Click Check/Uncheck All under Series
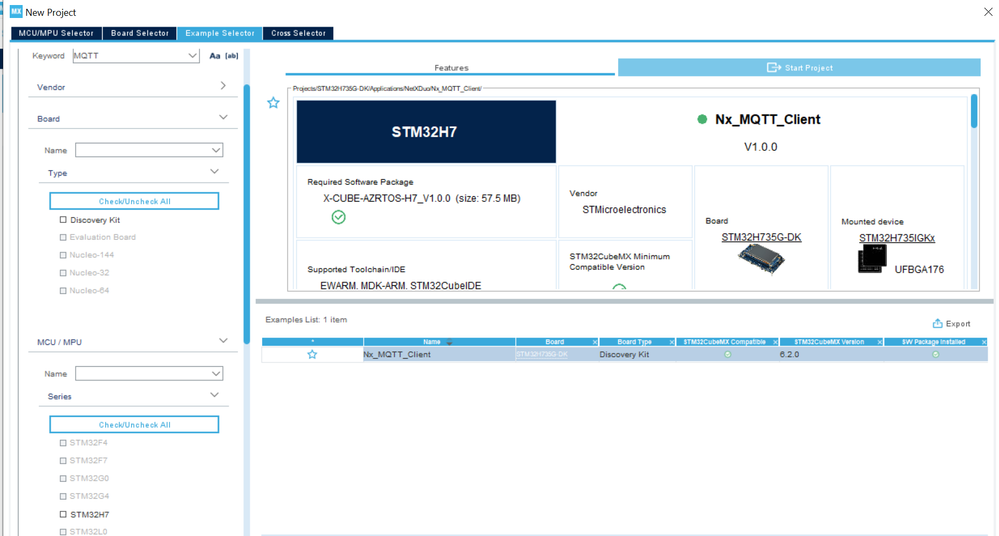999x536 pixels. click(x=134, y=424)
